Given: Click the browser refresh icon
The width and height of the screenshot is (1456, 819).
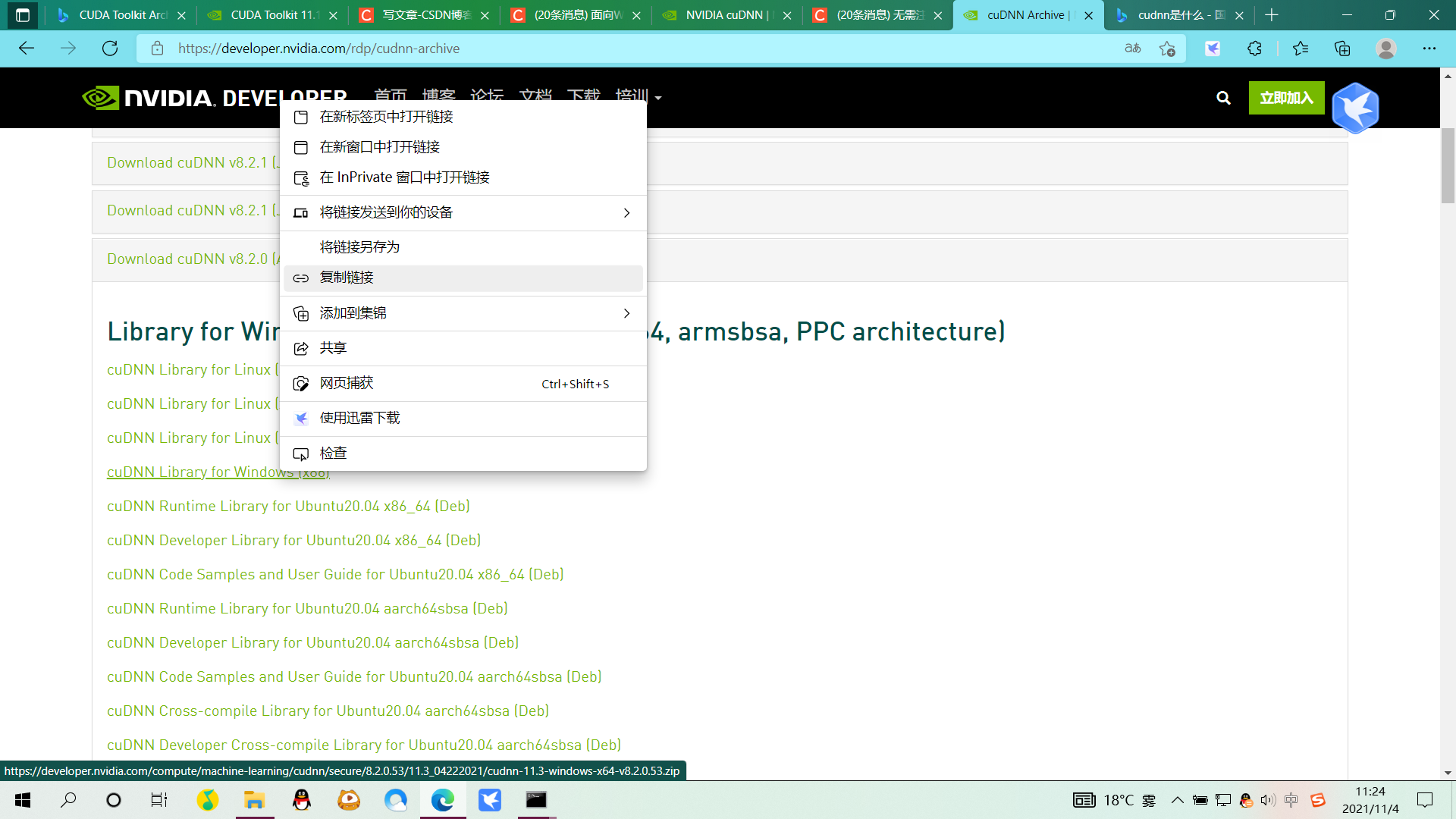Looking at the screenshot, I should pyautogui.click(x=110, y=49).
